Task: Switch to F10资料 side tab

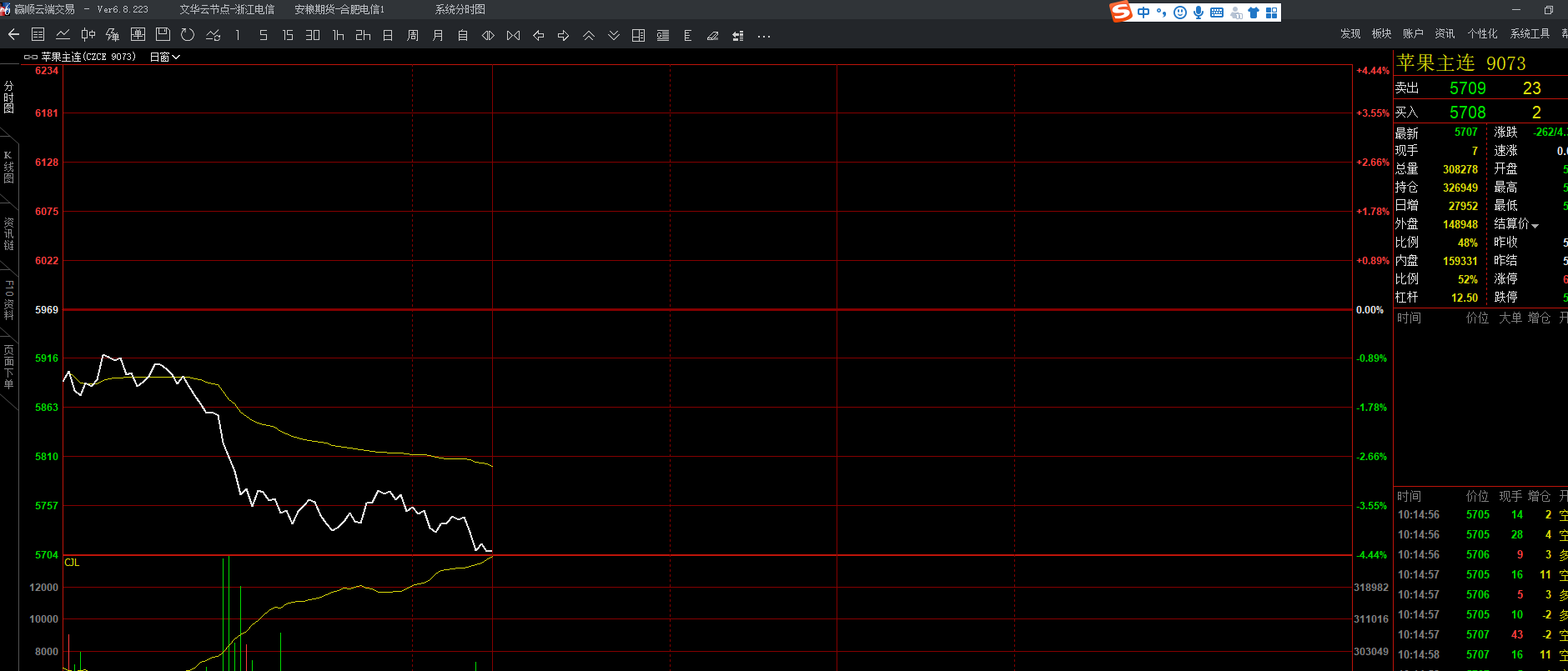Action: [8, 300]
